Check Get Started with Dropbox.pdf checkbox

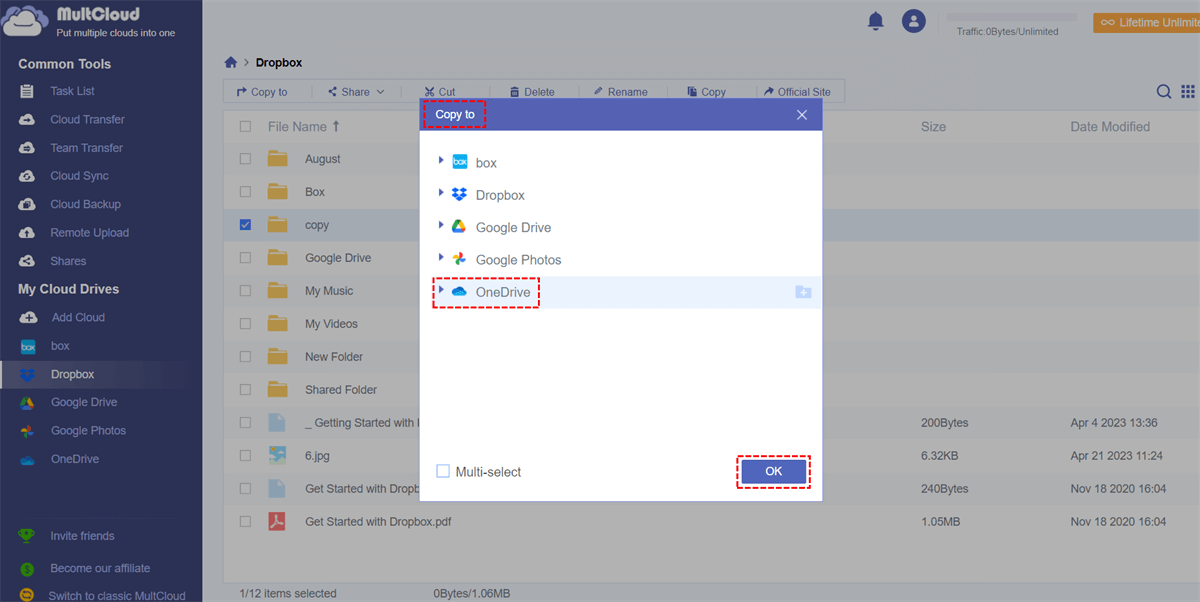tap(245, 522)
